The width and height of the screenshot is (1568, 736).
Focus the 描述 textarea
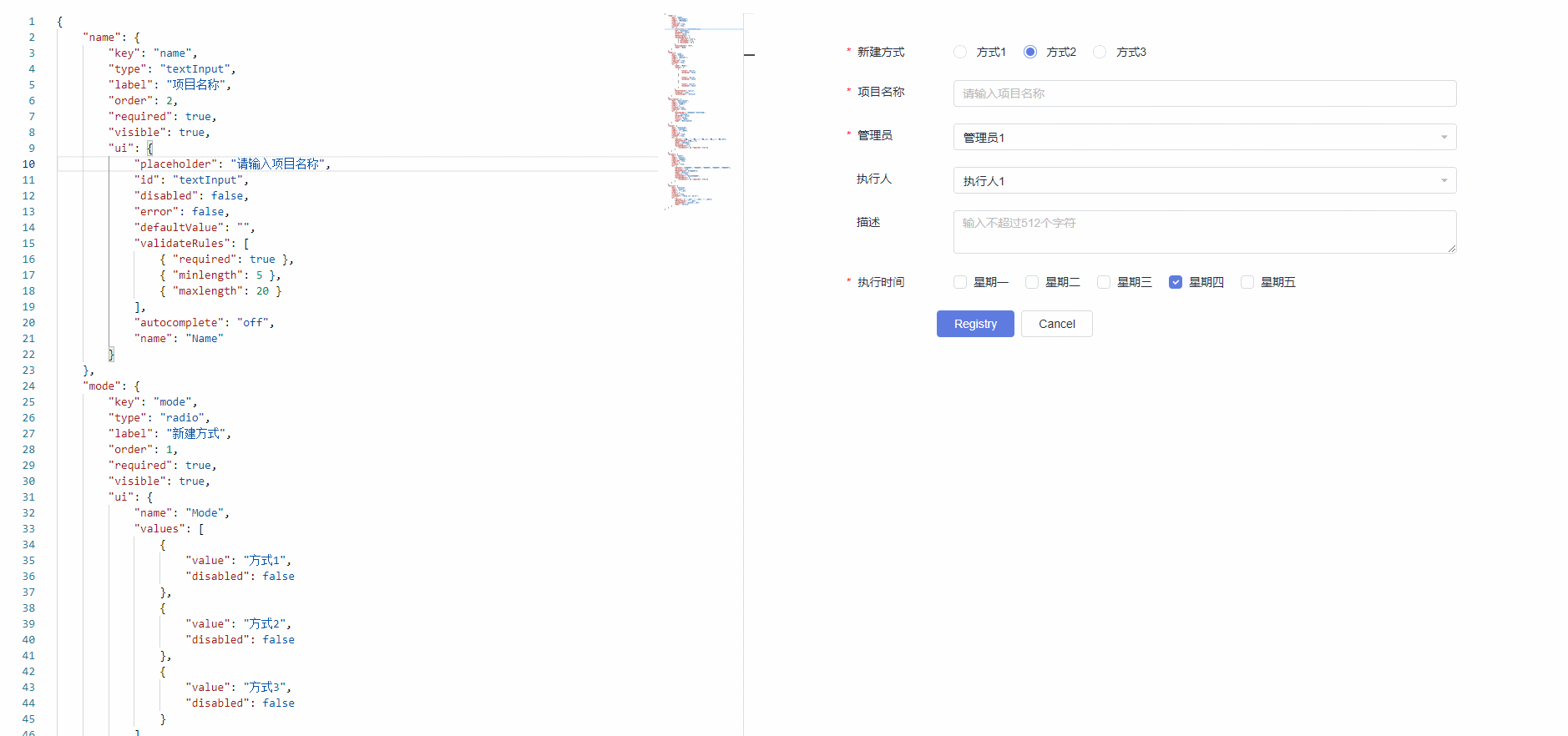tap(1205, 232)
